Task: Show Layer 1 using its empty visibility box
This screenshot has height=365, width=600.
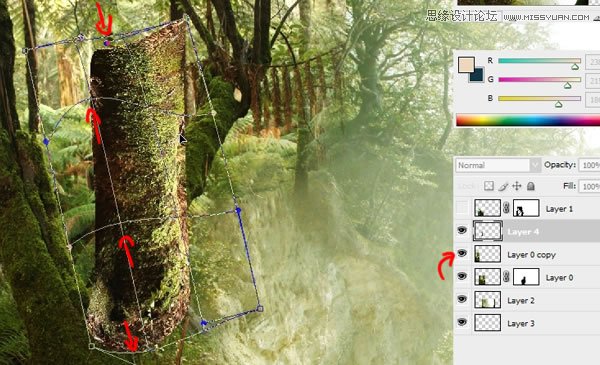Action: point(462,208)
